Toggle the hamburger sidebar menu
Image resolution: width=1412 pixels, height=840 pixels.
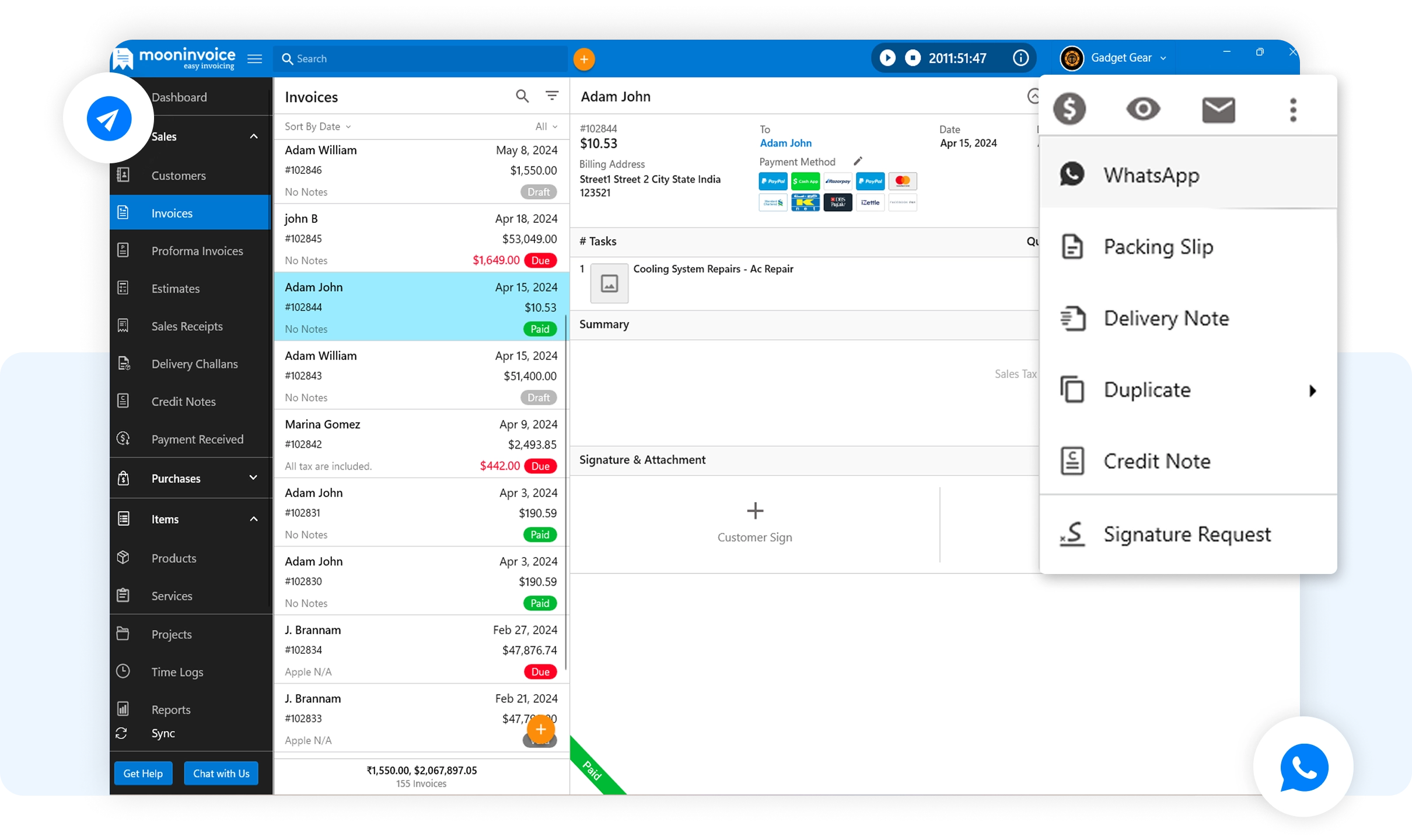point(254,59)
